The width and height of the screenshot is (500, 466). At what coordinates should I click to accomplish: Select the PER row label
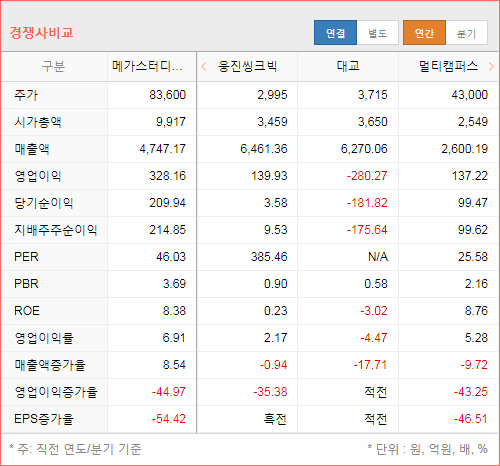pos(26,257)
